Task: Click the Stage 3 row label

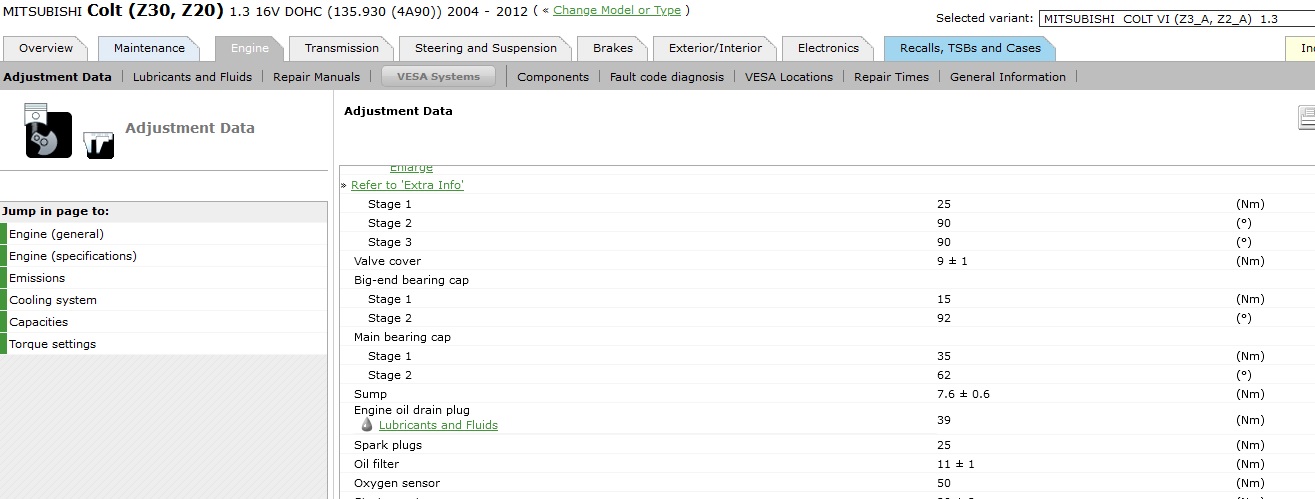Action: pos(390,242)
